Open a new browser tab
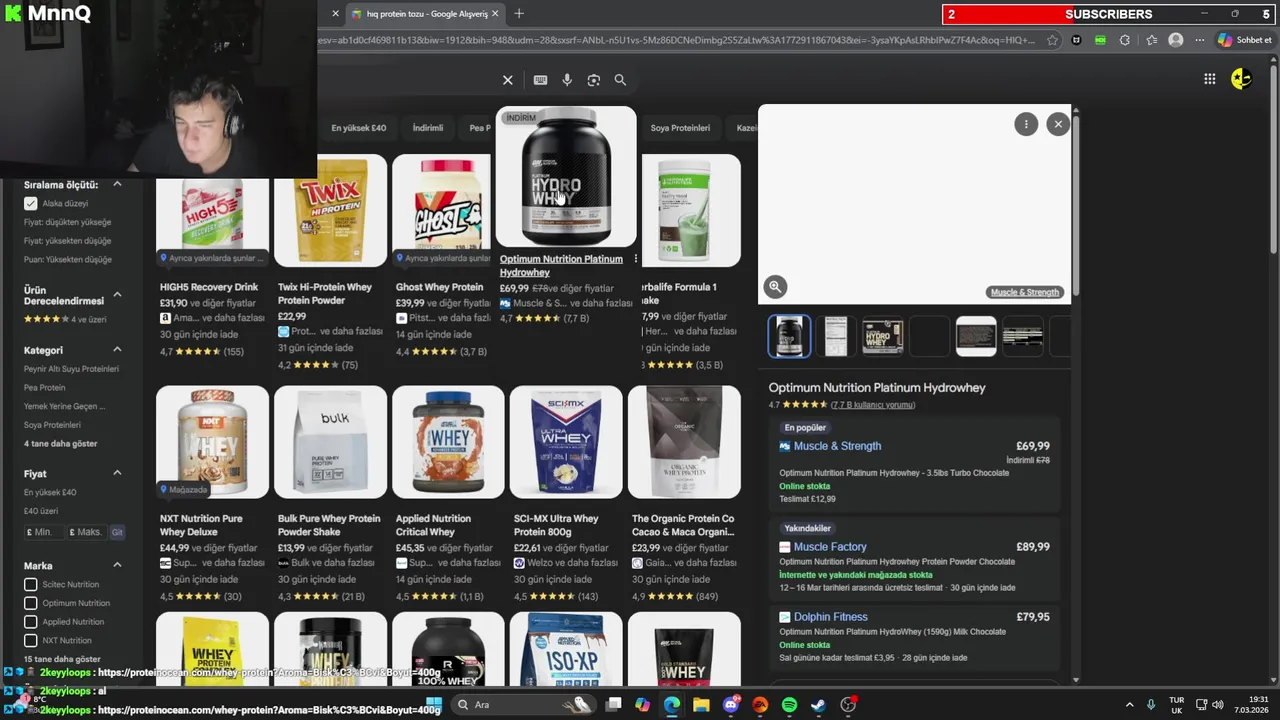 tap(518, 14)
